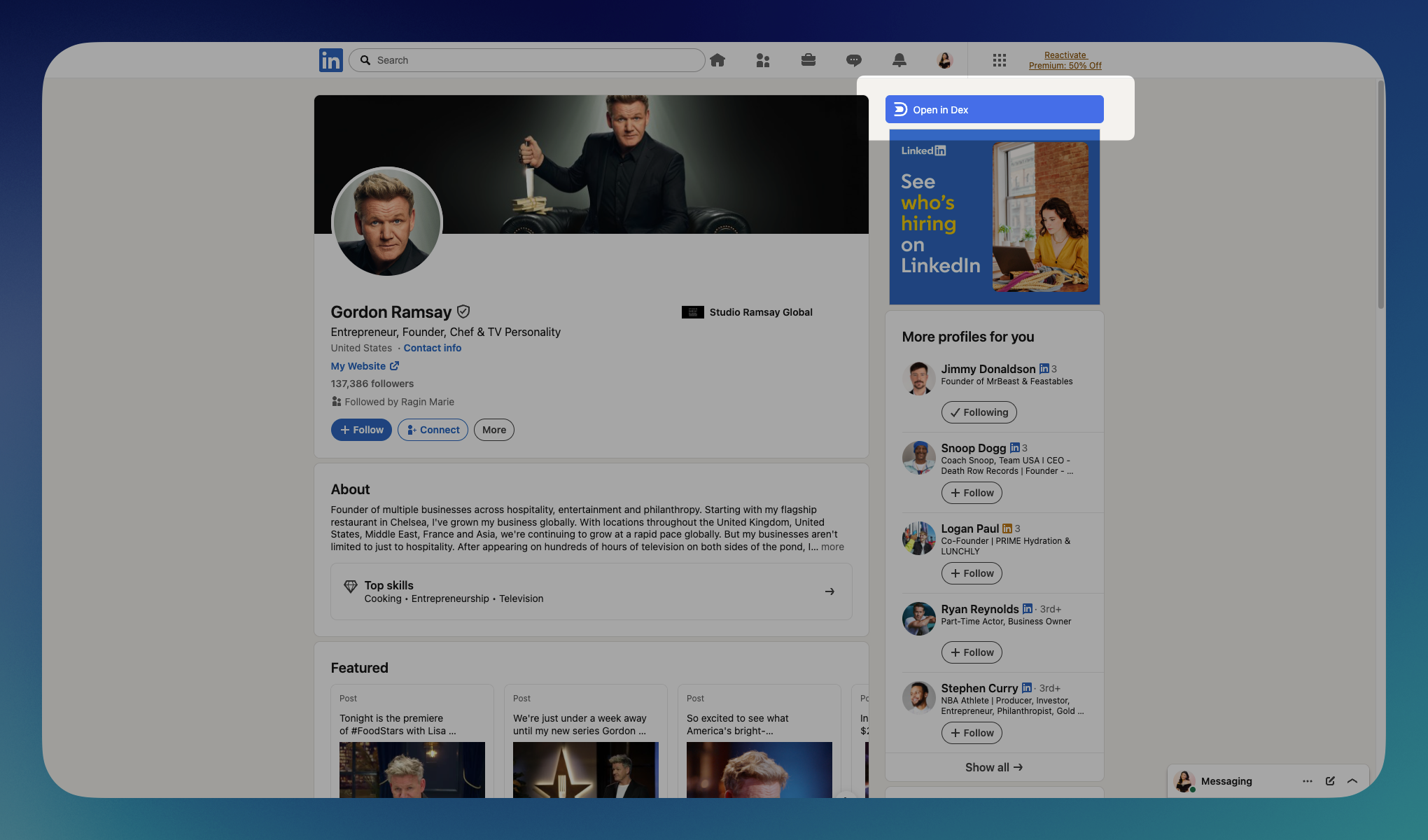Open Jimmy Donaldson's profile name
1428x840 pixels.
click(x=988, y=369)
